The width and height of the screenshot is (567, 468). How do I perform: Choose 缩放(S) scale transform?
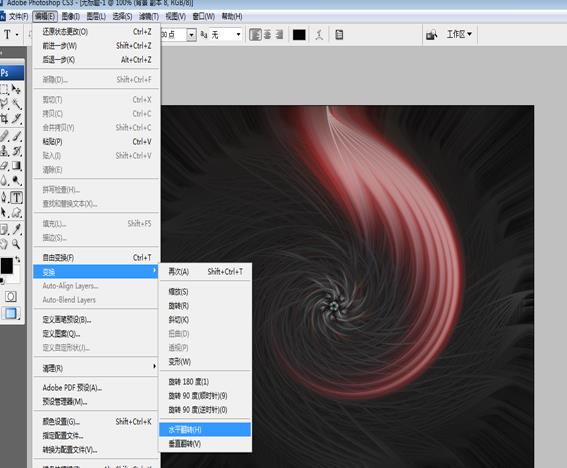click(205, 292)
